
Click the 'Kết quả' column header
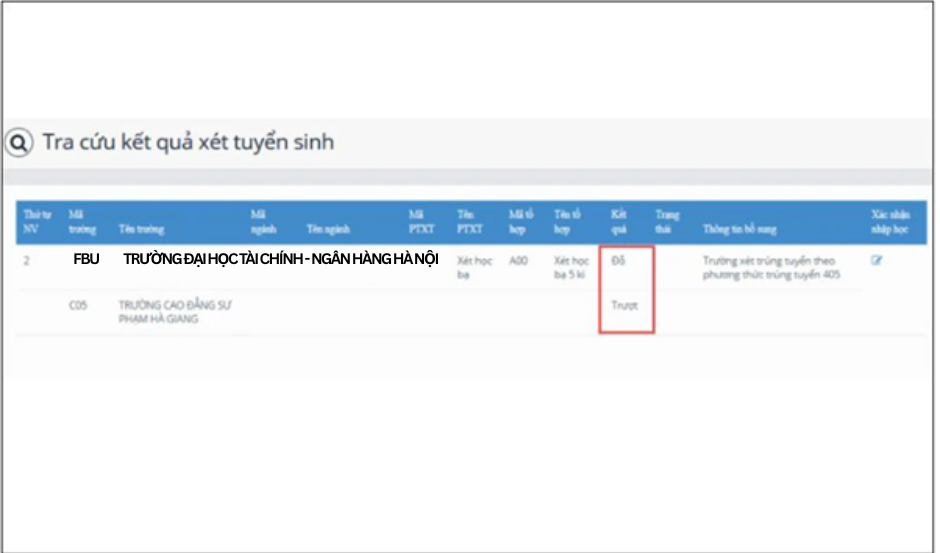coord(620,221)
